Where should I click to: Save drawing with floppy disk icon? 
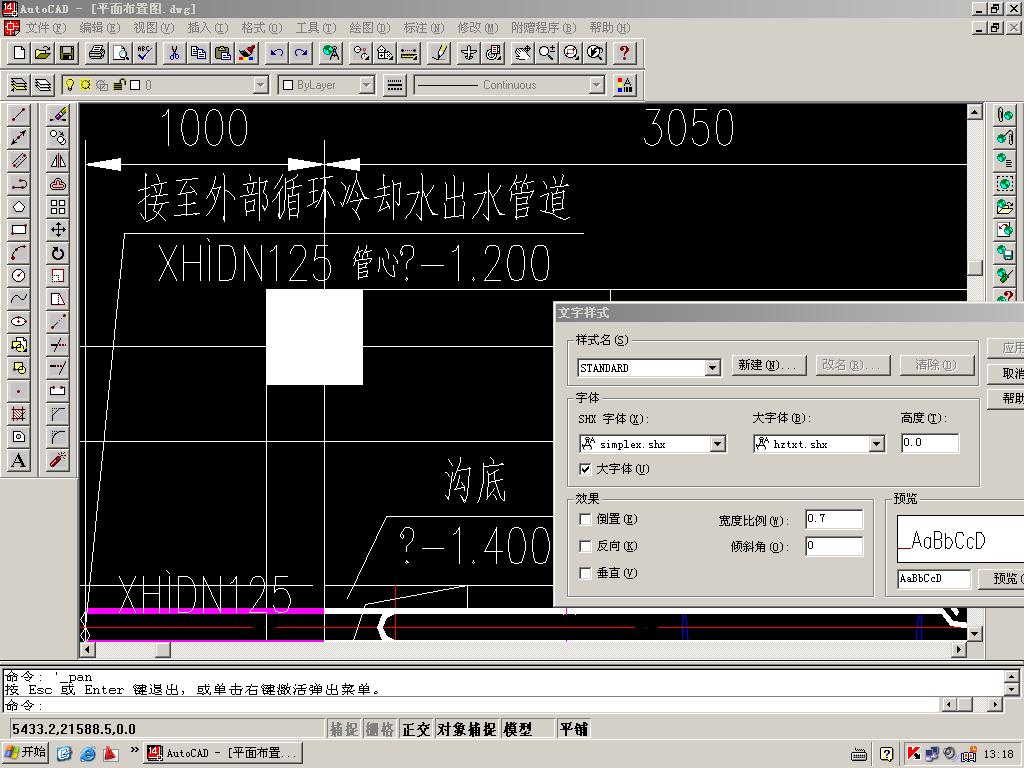tap(67, 53)
